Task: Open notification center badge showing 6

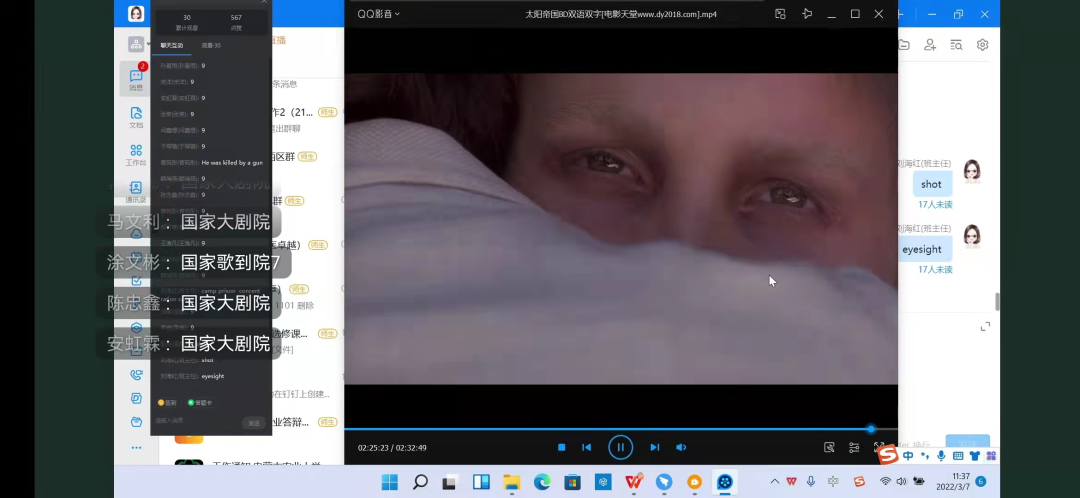Action: [981, 481]
